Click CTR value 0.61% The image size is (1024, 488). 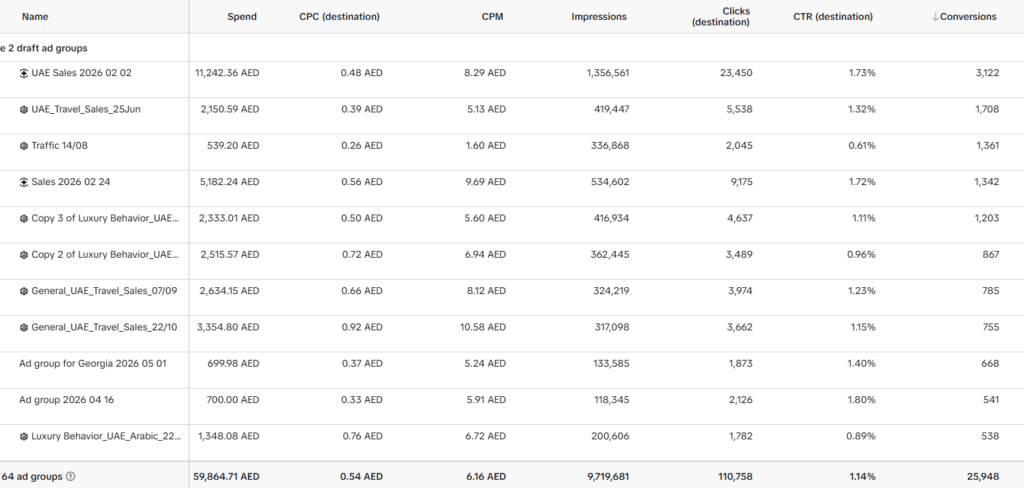pyautogui.click(x=862, y=146)
